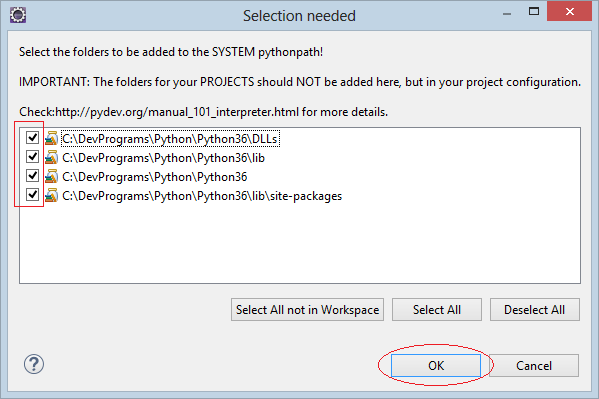Click the Deselect All button

click(x=534, y=310)
